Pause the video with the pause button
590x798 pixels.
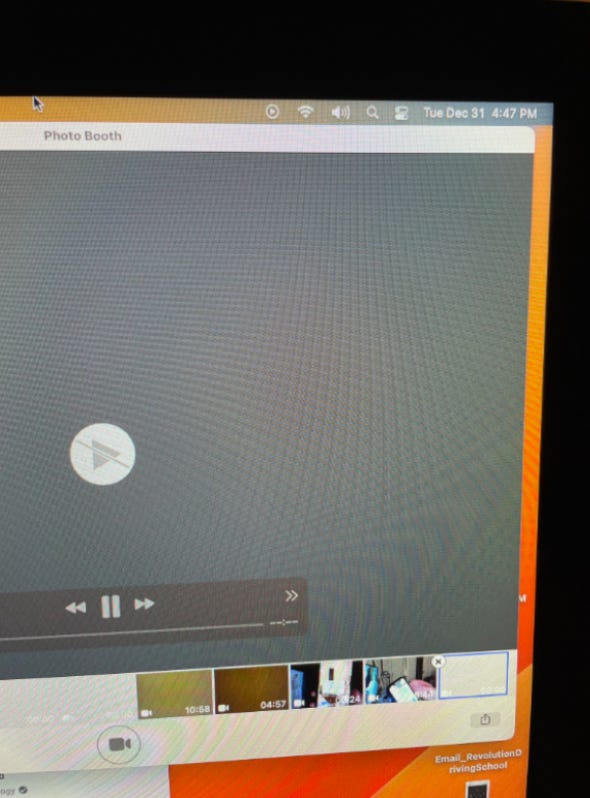[x=110, y=606]
